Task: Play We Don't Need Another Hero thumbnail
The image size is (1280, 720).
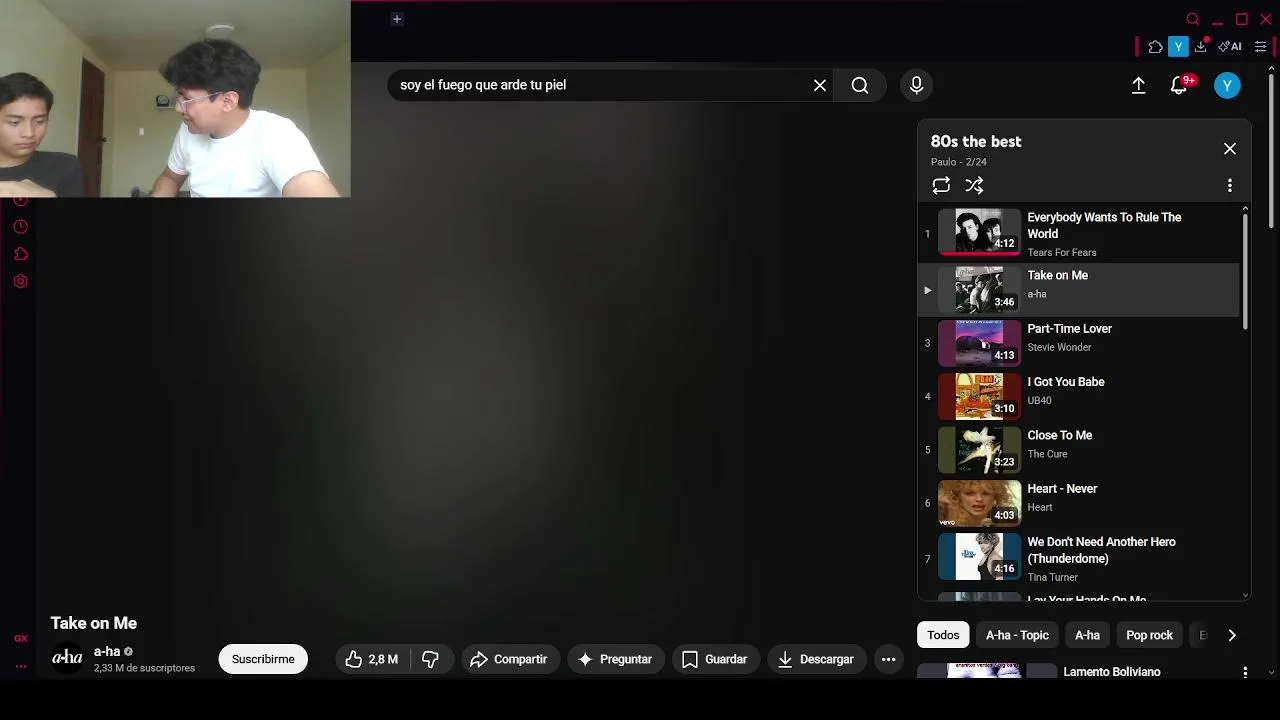Action: coord(979,556)
